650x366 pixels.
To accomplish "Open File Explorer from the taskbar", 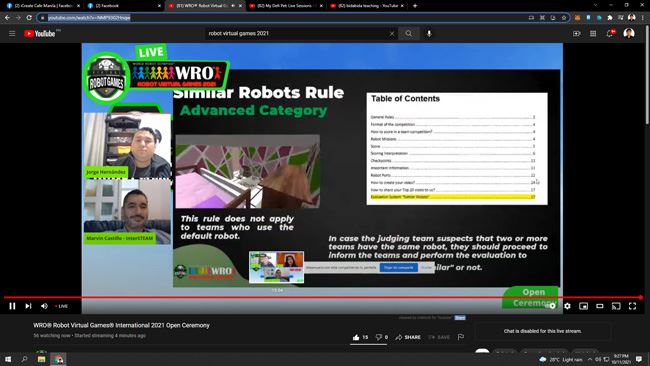I will click(x=41, y=359).
